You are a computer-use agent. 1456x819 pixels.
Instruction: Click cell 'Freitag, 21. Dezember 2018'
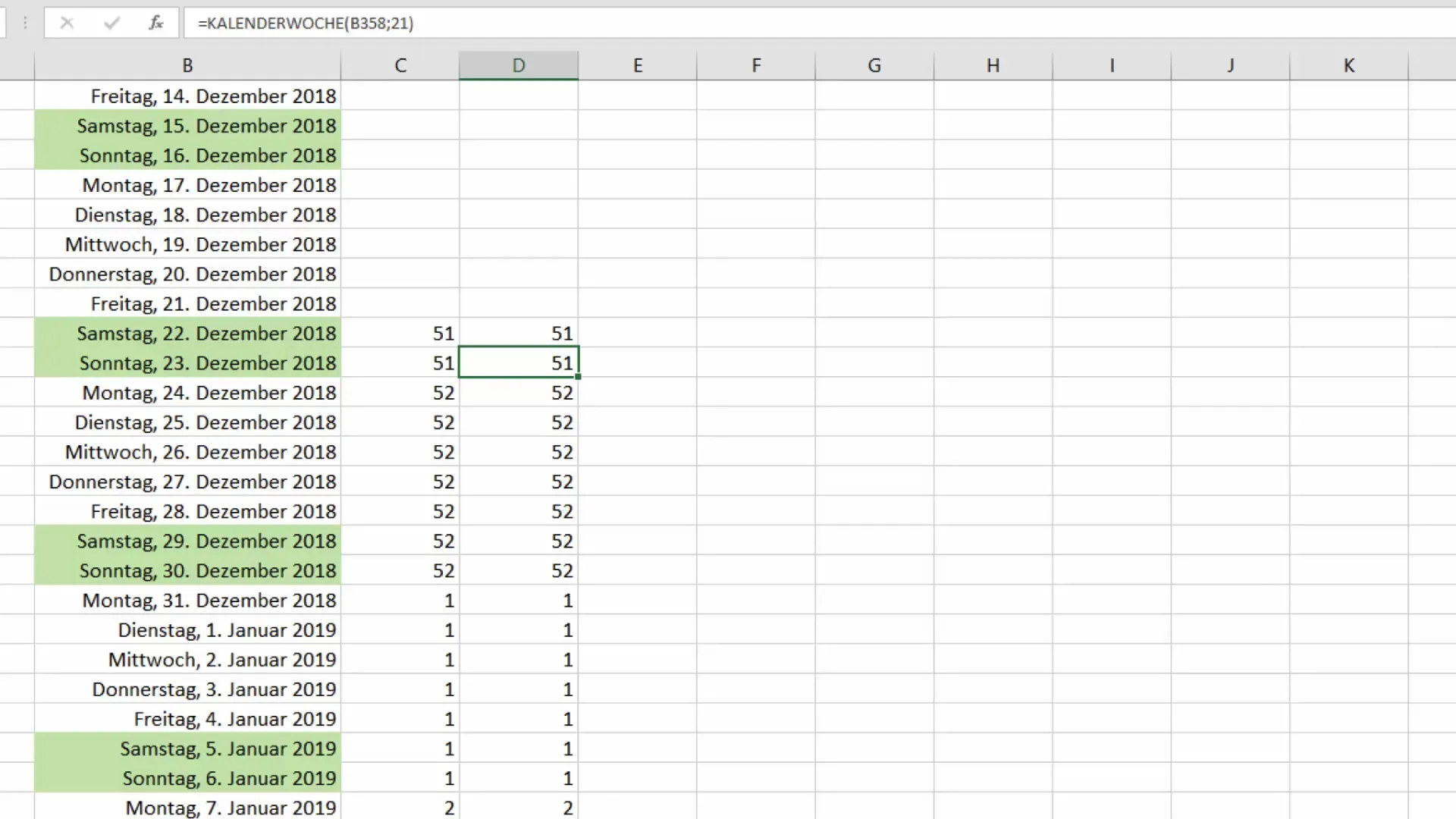point(187,303)
